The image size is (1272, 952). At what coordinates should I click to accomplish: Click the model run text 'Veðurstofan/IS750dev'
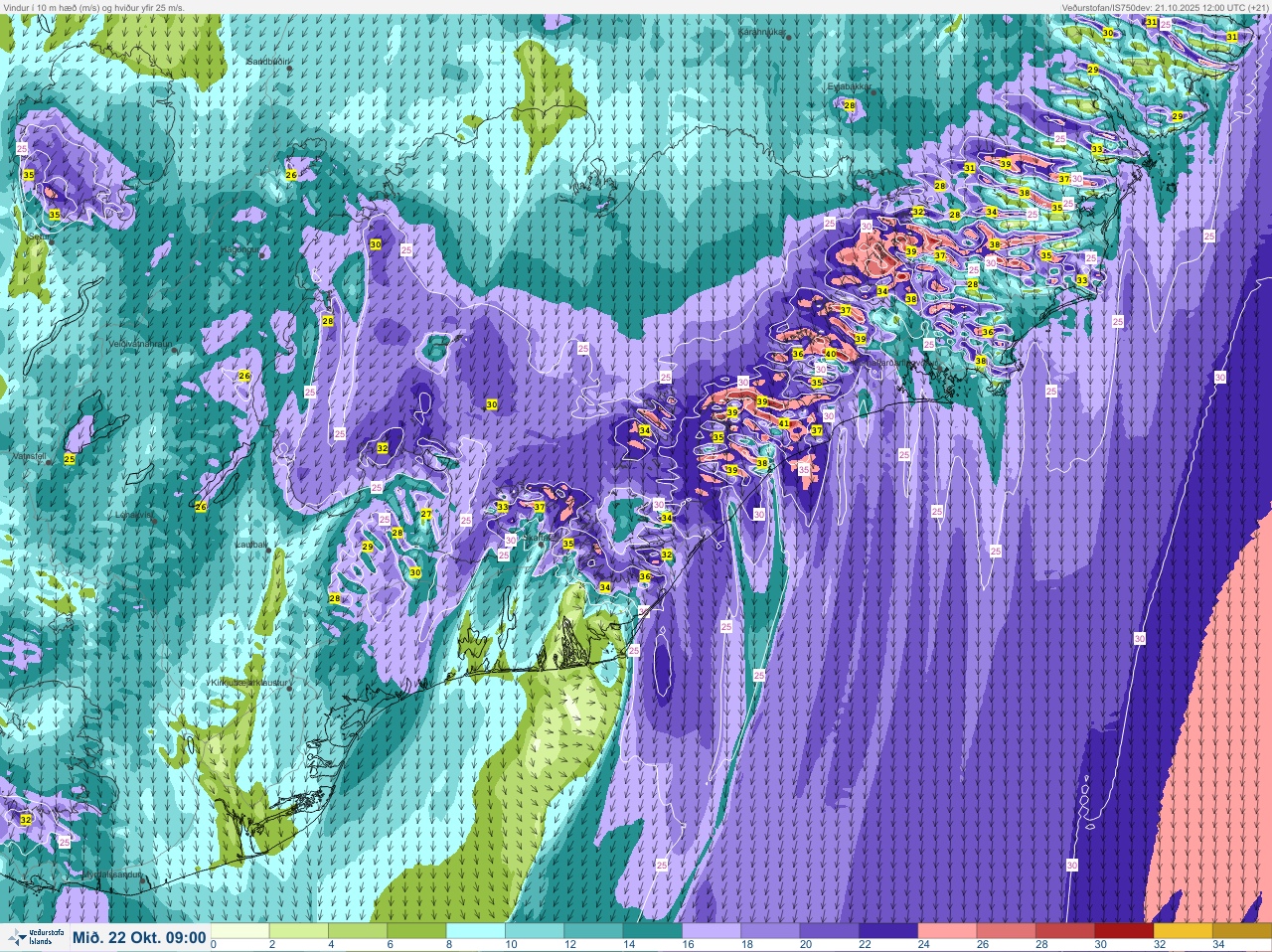pos(1107,7)
